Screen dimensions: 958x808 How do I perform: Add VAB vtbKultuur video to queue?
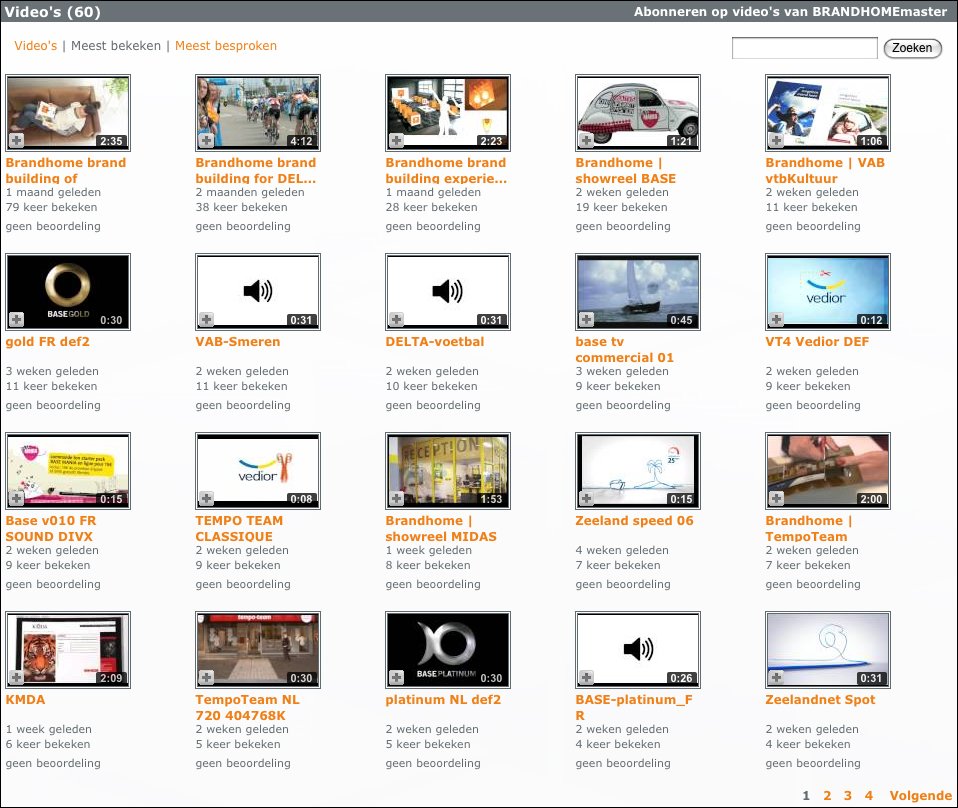click(777, 141)
